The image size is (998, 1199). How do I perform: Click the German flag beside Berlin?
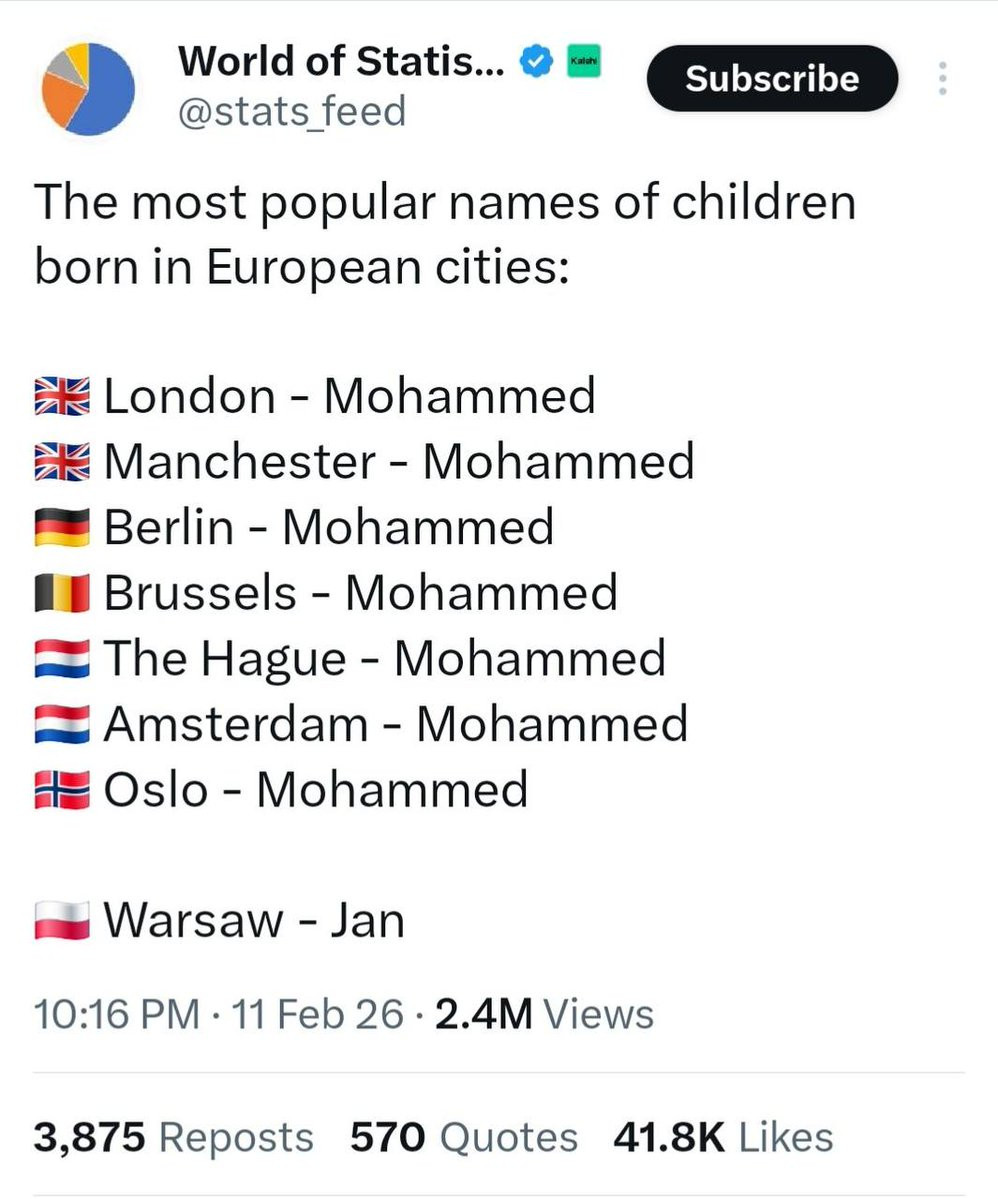click(63, 528)
